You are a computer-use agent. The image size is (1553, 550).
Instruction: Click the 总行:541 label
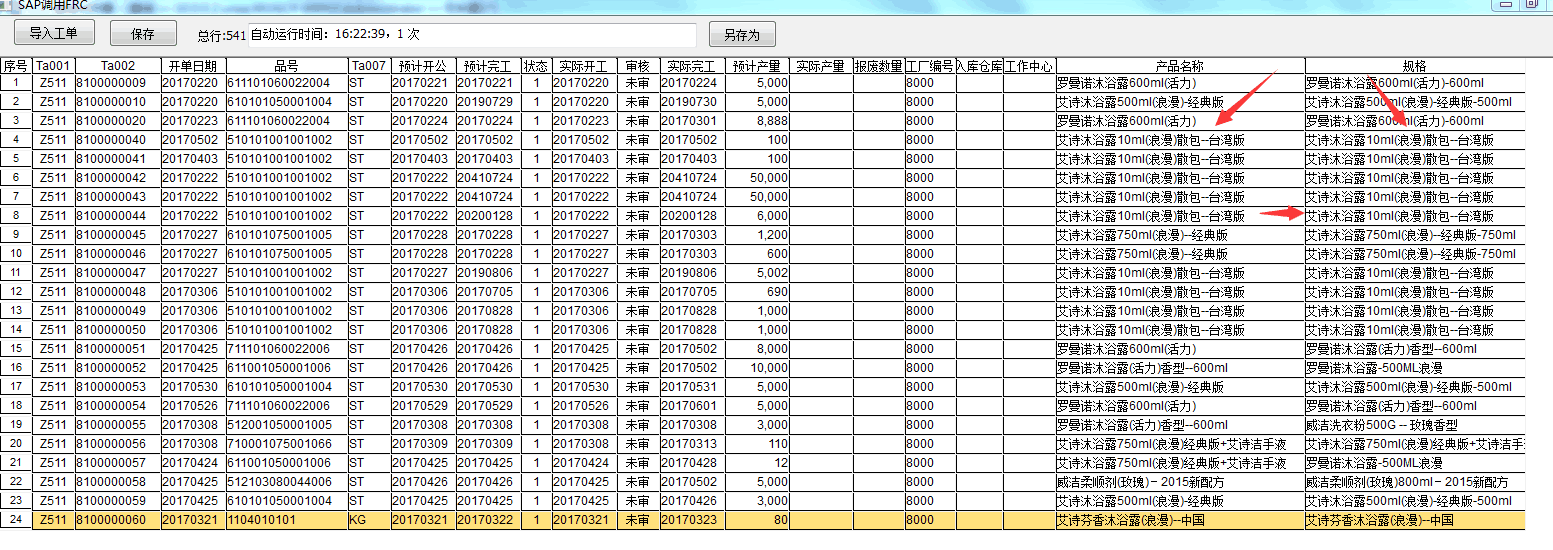[x=222, y=36]
